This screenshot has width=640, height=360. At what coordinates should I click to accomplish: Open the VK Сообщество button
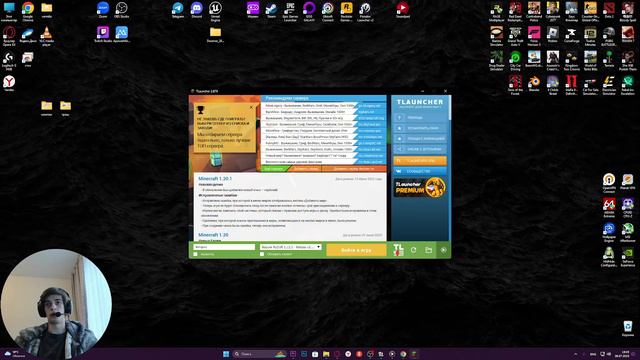coord(420,171)
